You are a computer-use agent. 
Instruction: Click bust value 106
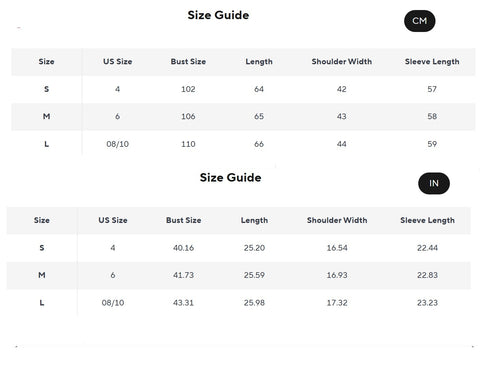coord(188,116)
